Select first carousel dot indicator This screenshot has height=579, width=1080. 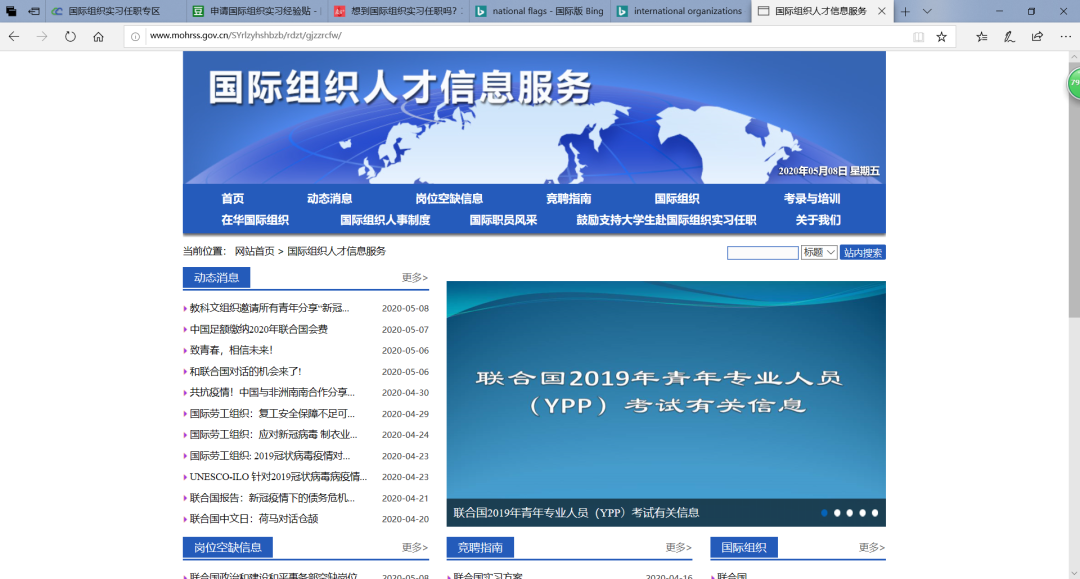tap(825, 513)
